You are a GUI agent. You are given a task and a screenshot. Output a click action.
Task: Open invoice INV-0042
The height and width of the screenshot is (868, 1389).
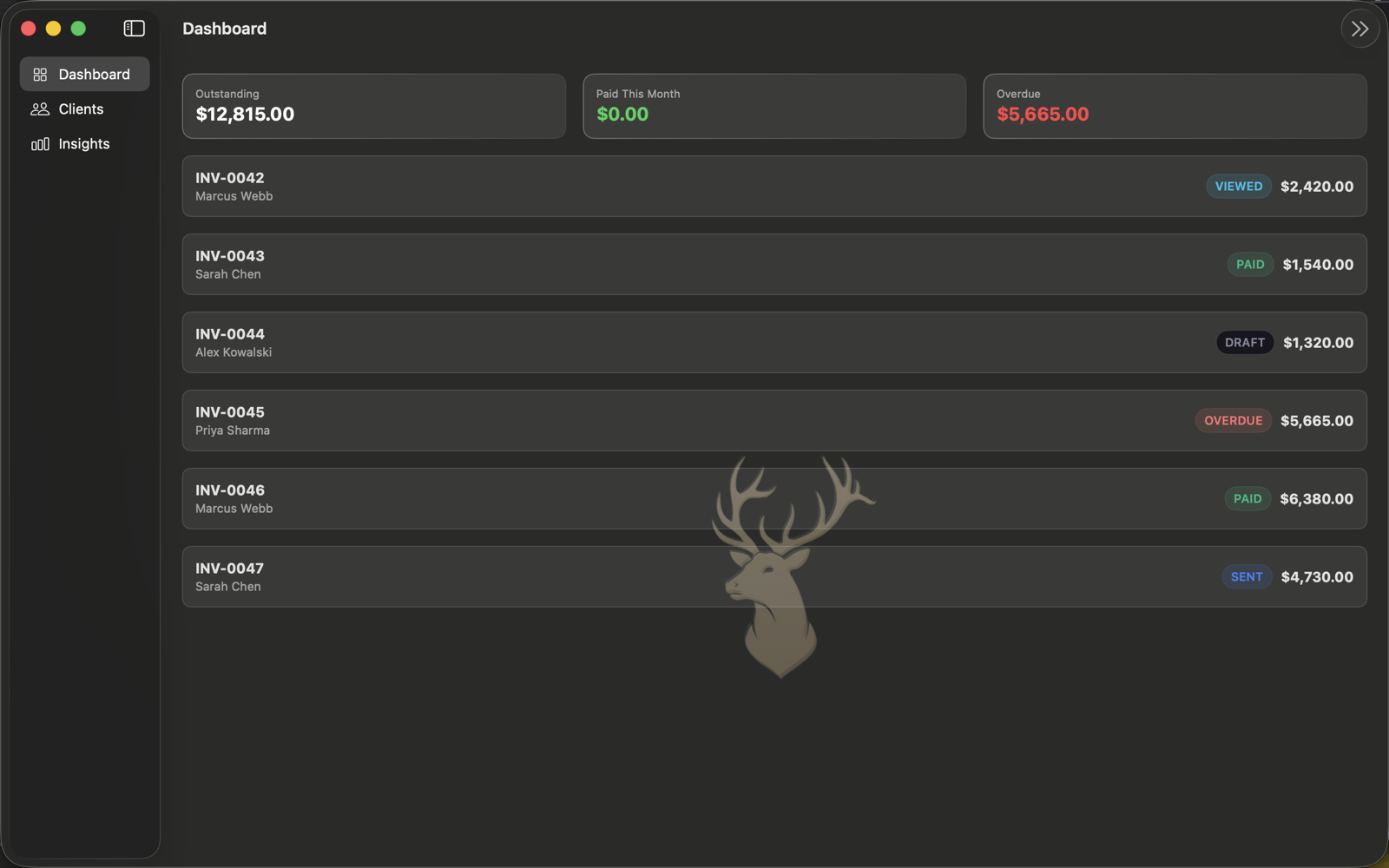pyautogui.click(x=774, y=187)
